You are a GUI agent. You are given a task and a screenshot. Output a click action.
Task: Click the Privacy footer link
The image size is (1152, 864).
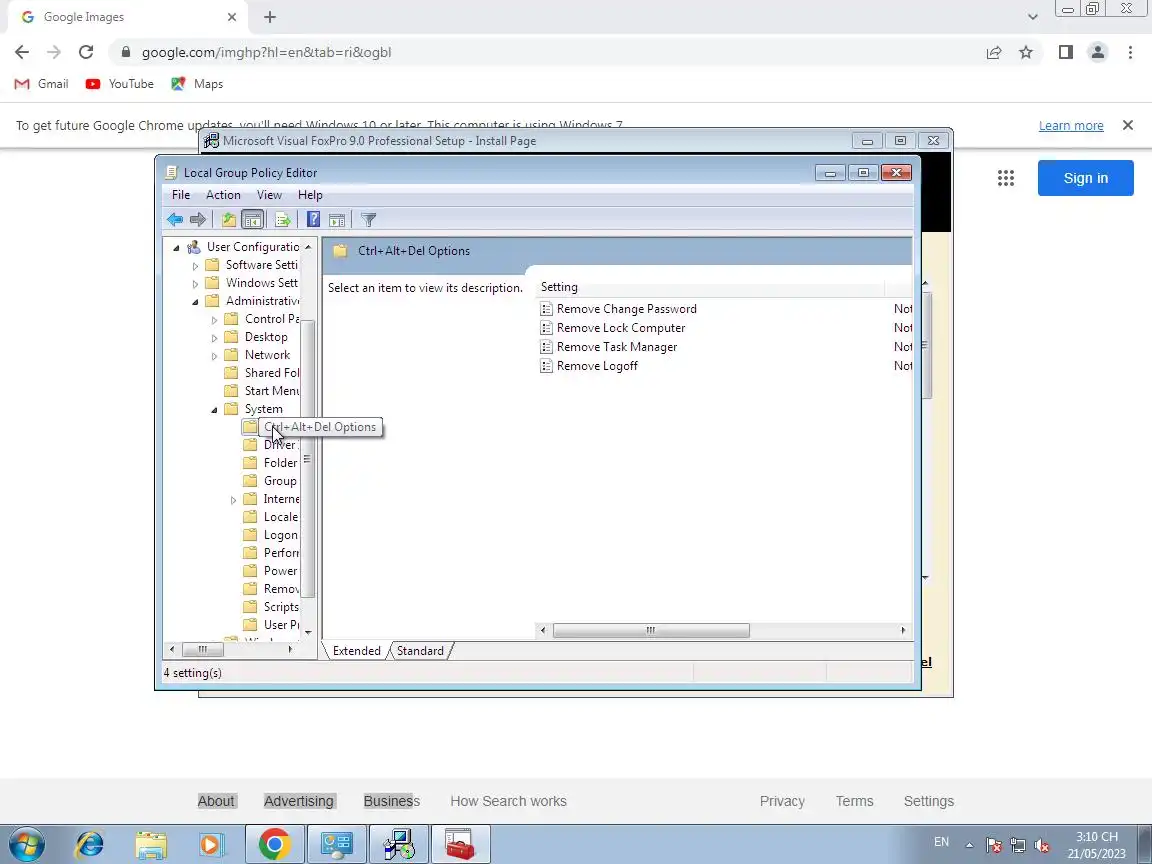782,801
